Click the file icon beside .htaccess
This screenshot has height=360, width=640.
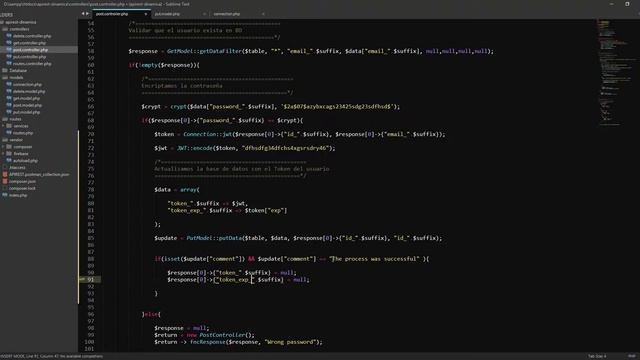pos(5,167)
